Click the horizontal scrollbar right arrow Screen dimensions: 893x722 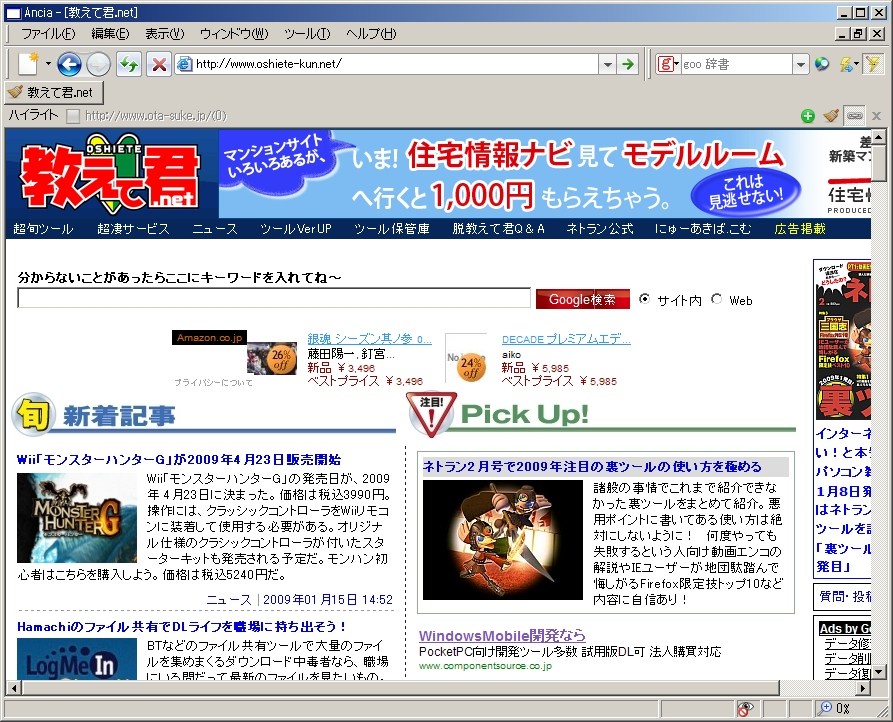[864, 688]
